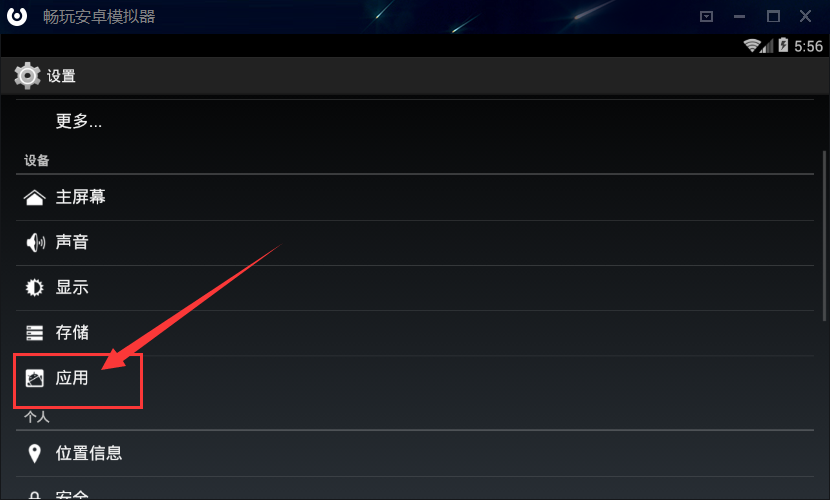
Task: Open the 声音 sound settings
Action: (x=415, y=243)
